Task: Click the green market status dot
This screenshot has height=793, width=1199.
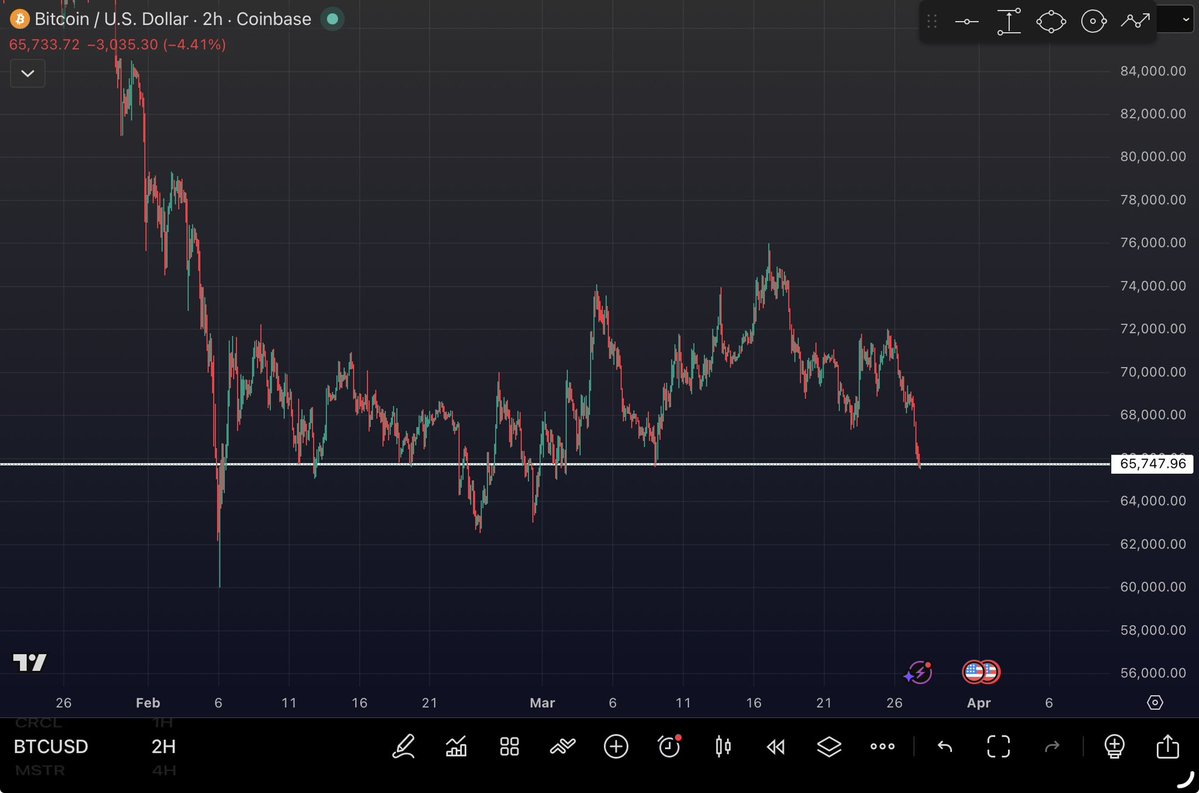Action: click(x=333, y=19)
